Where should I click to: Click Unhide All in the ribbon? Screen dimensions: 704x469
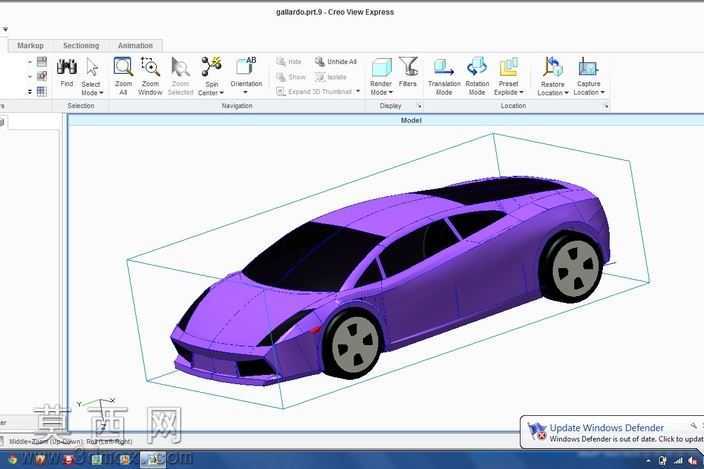coord(336,61)
